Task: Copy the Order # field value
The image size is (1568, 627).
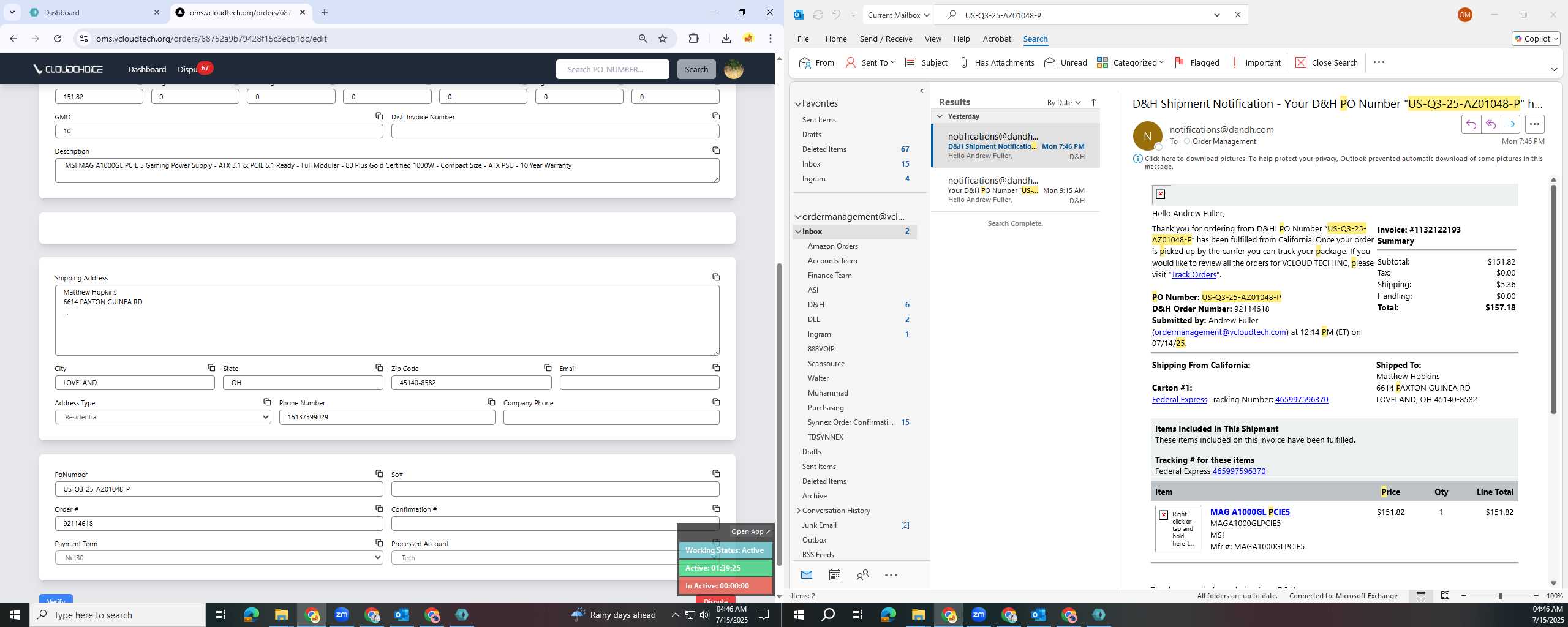Action: [379, 508]
